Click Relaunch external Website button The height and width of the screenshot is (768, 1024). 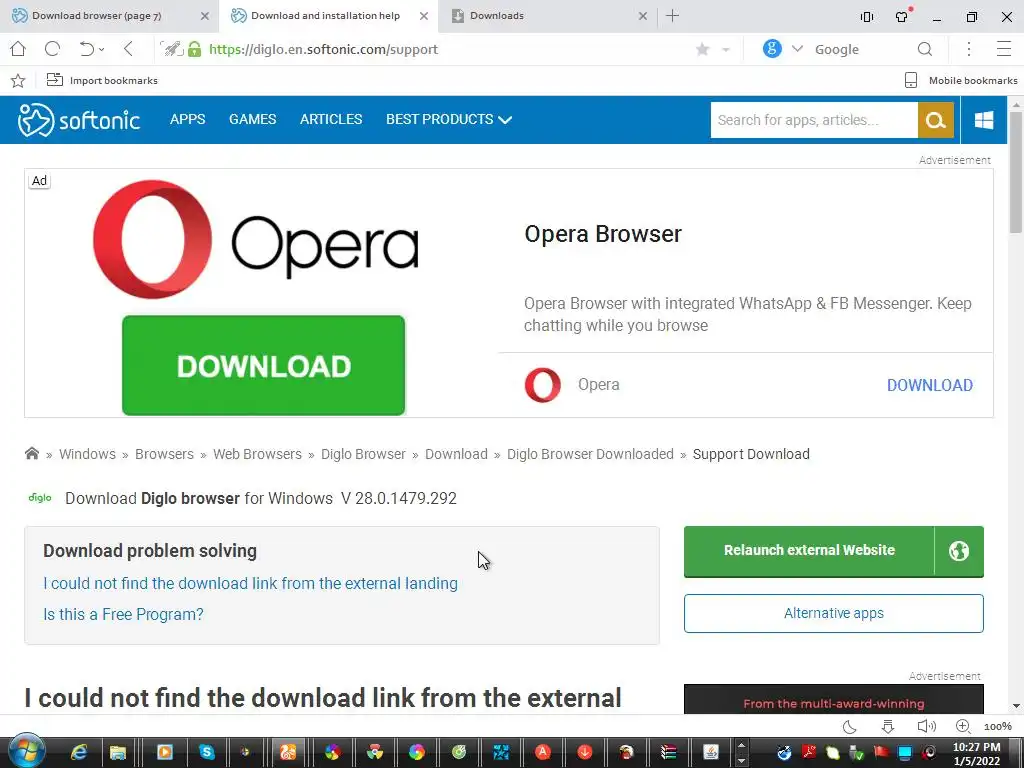(x=809, y=551)
